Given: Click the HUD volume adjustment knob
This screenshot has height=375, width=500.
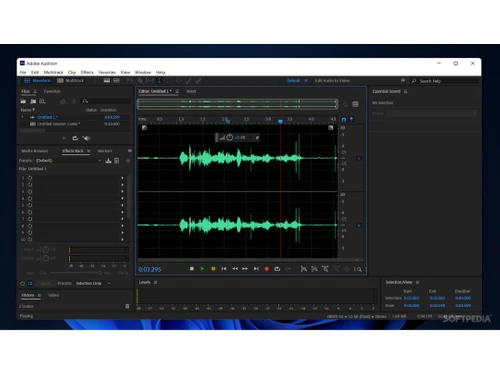Looking at the screenshot, I should 230,137.
